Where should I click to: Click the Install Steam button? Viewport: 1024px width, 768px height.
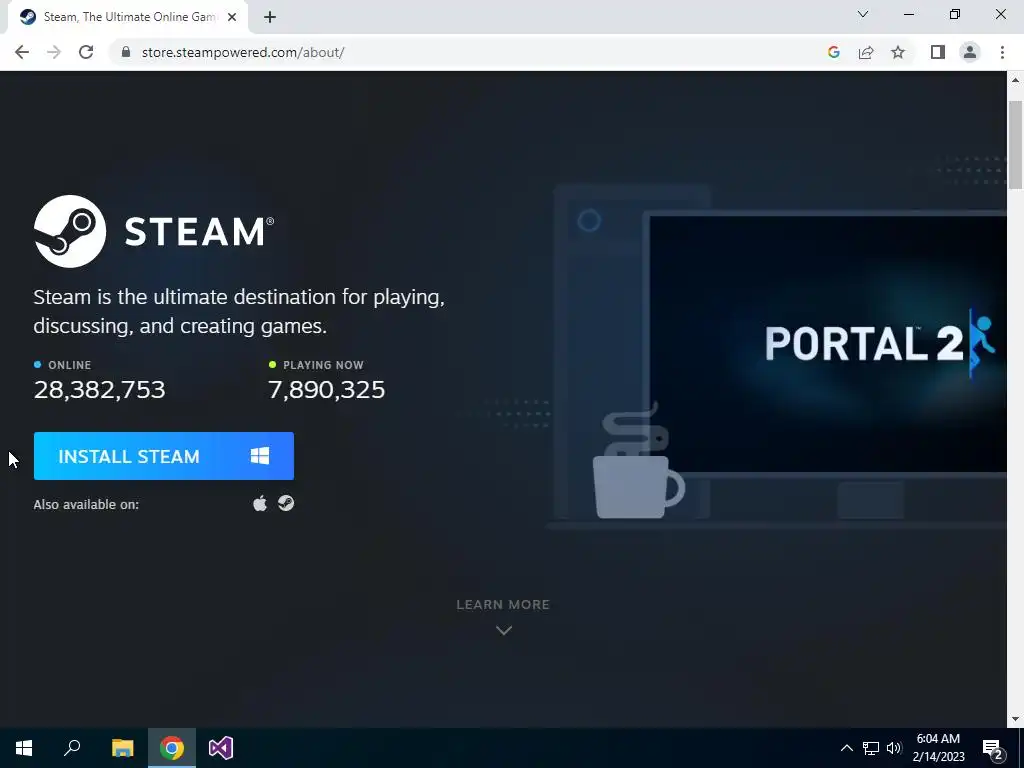pos(163,456)
